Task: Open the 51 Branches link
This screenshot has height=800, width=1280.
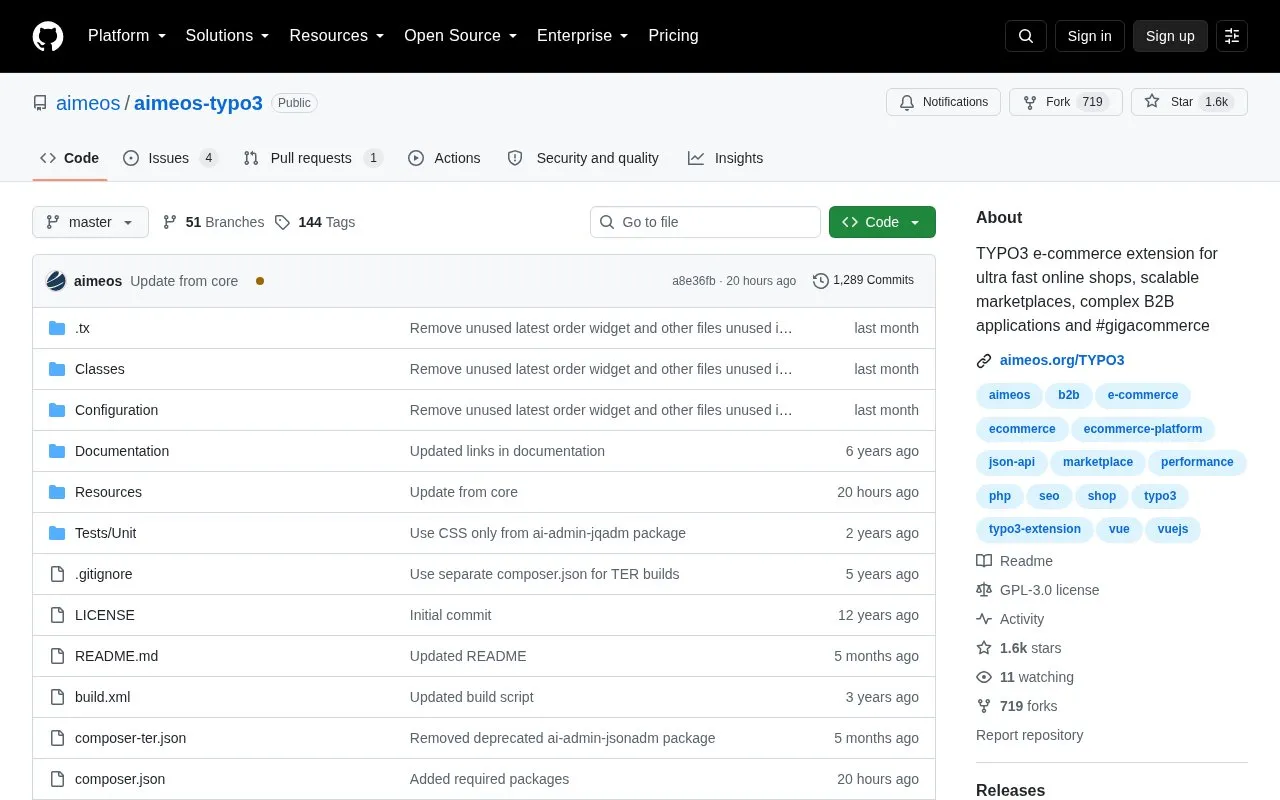Action: point(214,222)
